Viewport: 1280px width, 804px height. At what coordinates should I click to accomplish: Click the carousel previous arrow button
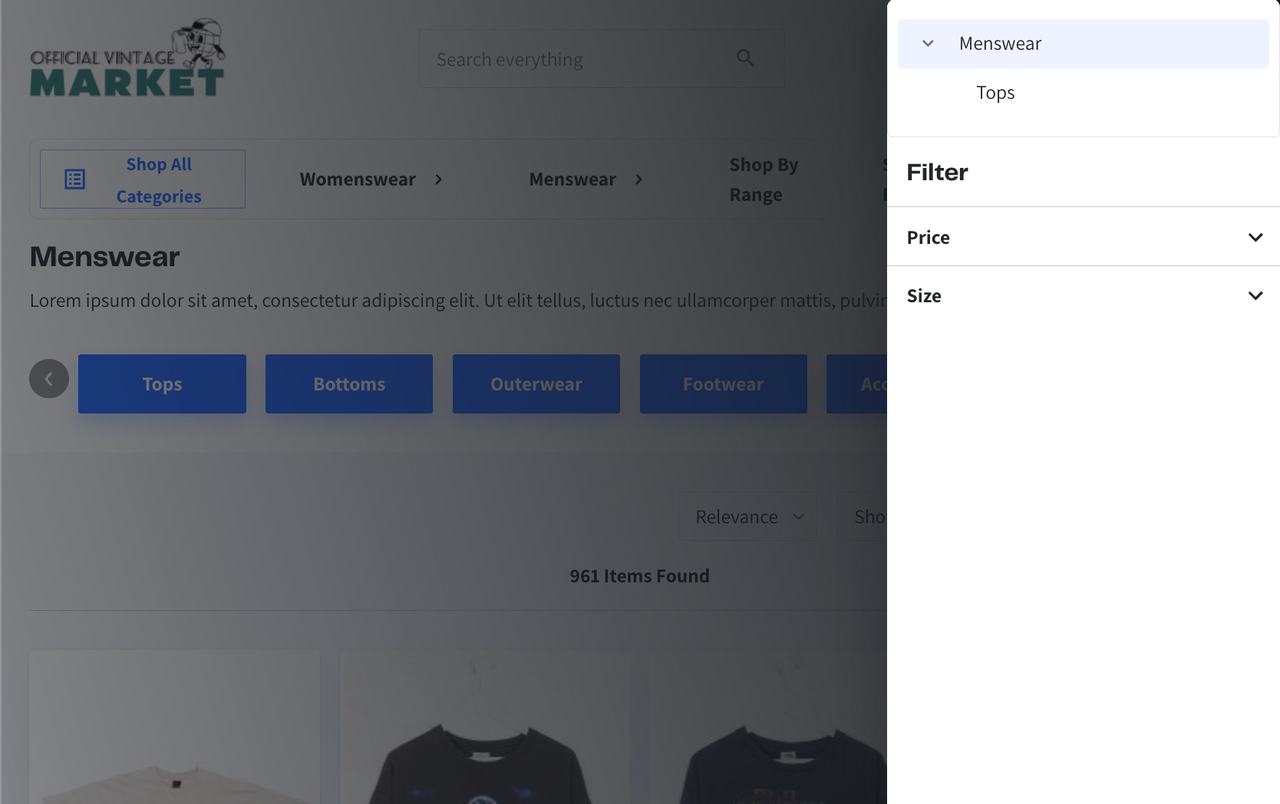49,379
